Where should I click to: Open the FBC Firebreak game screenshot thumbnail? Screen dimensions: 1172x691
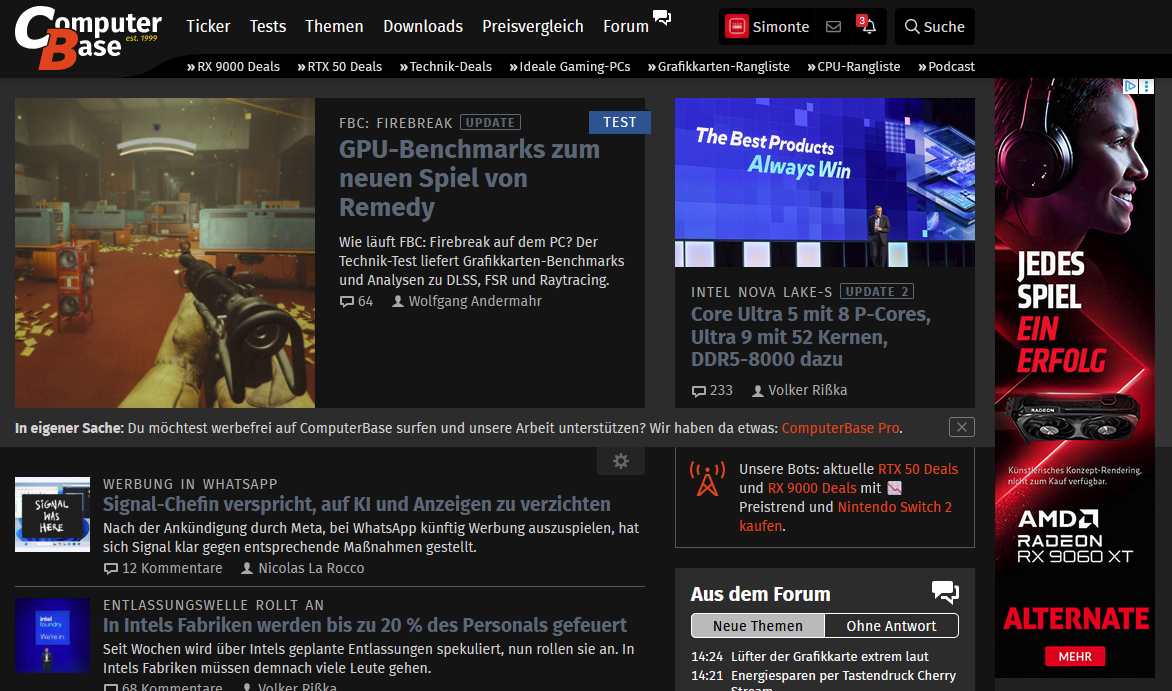coord(164,253)
